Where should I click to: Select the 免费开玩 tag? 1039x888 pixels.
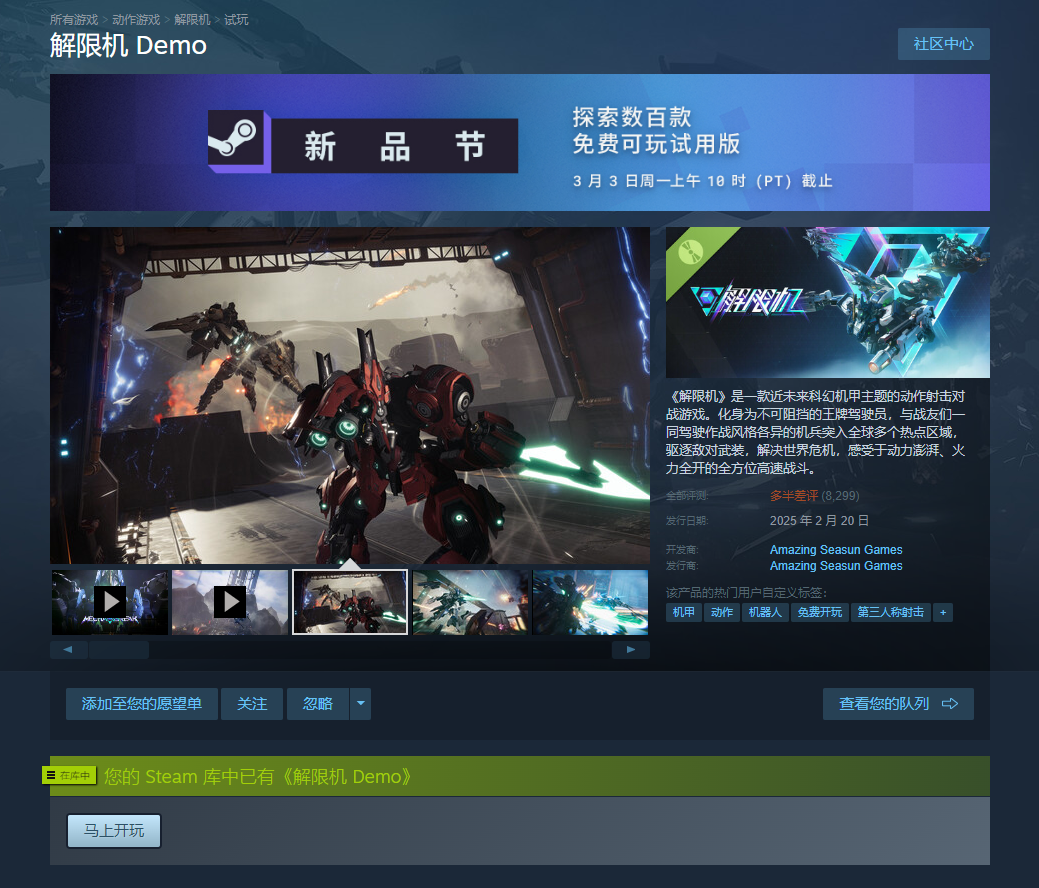820,612
